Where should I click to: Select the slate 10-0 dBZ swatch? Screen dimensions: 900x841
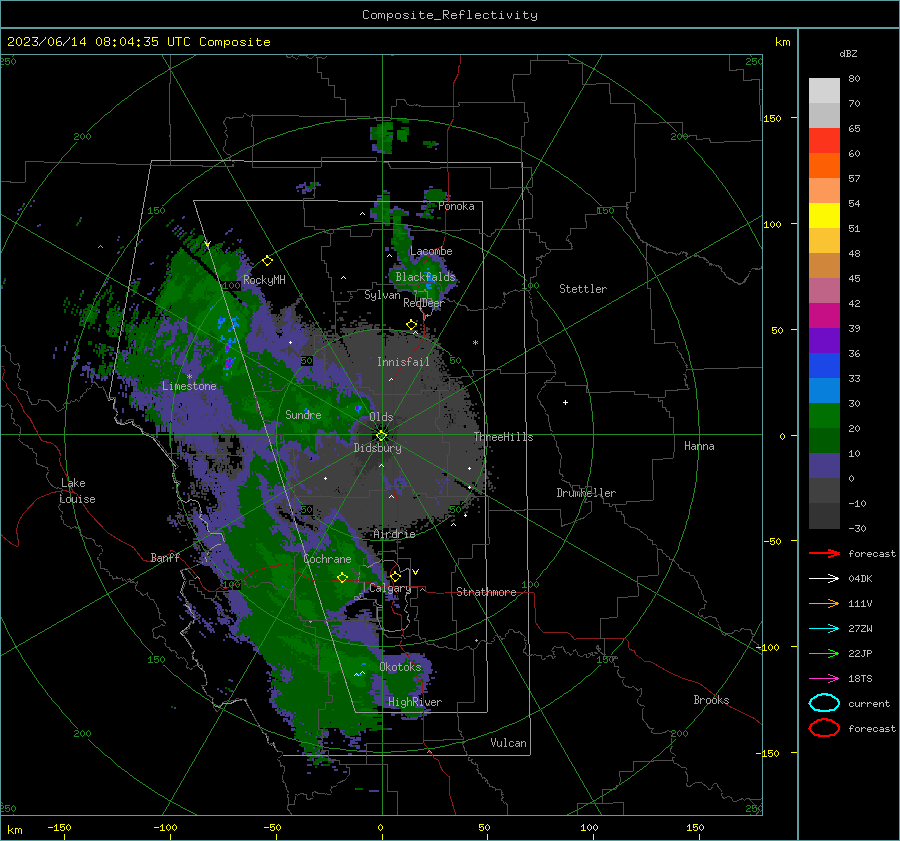824,466
